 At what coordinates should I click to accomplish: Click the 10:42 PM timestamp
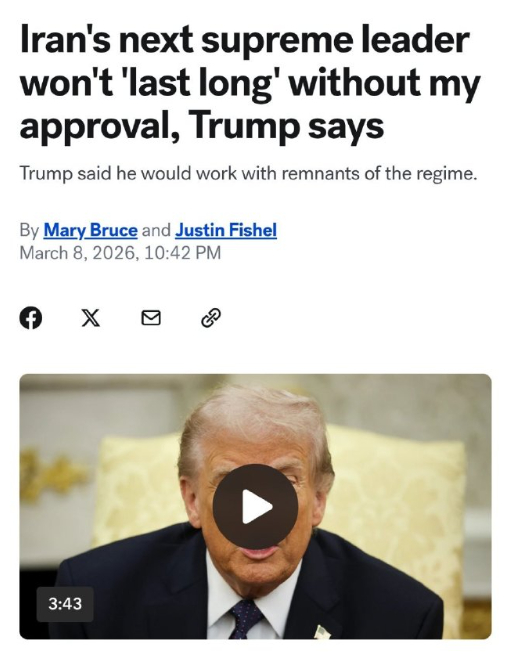[182, 253]
